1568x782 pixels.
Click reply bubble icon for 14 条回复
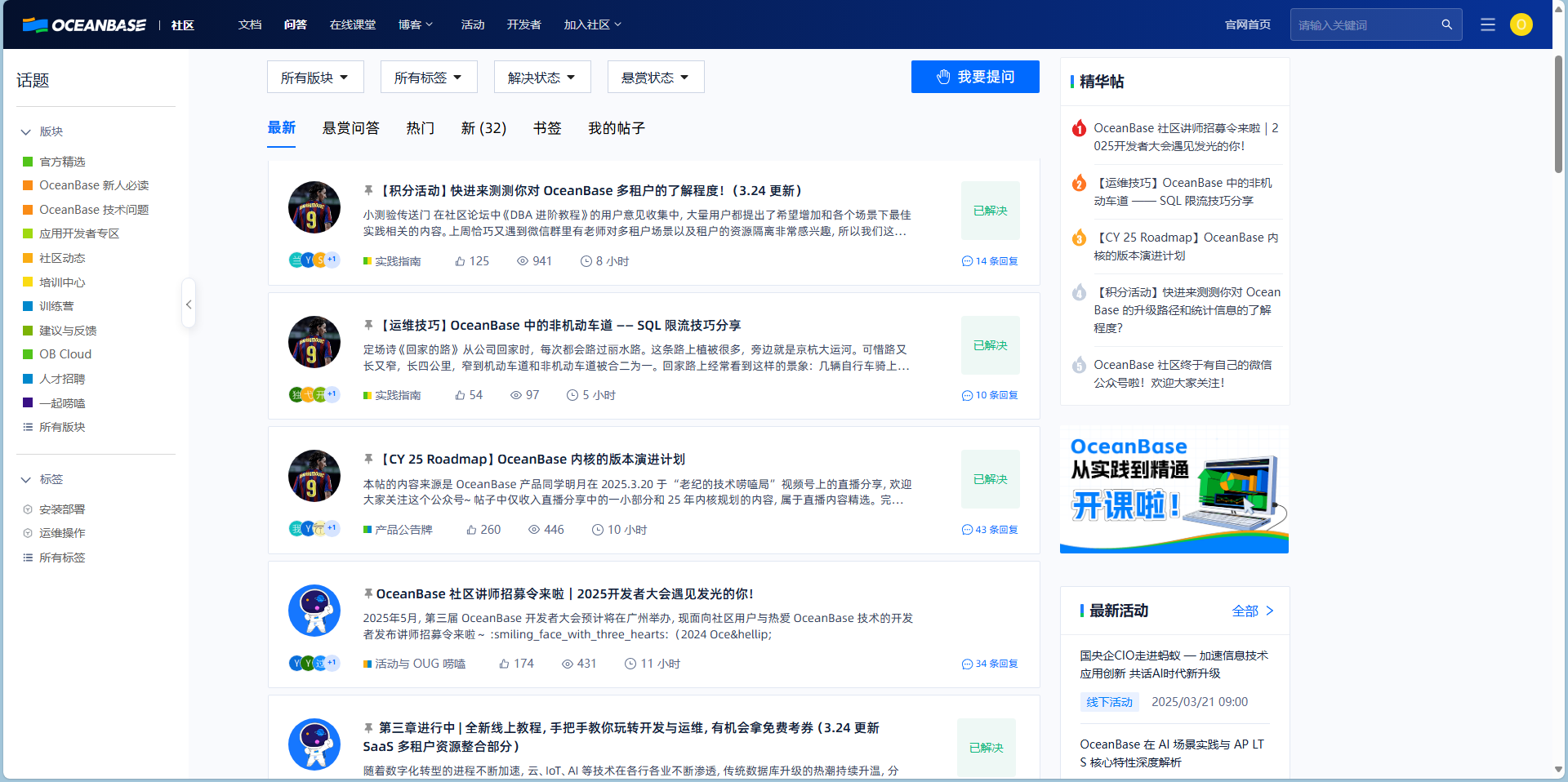967,261
